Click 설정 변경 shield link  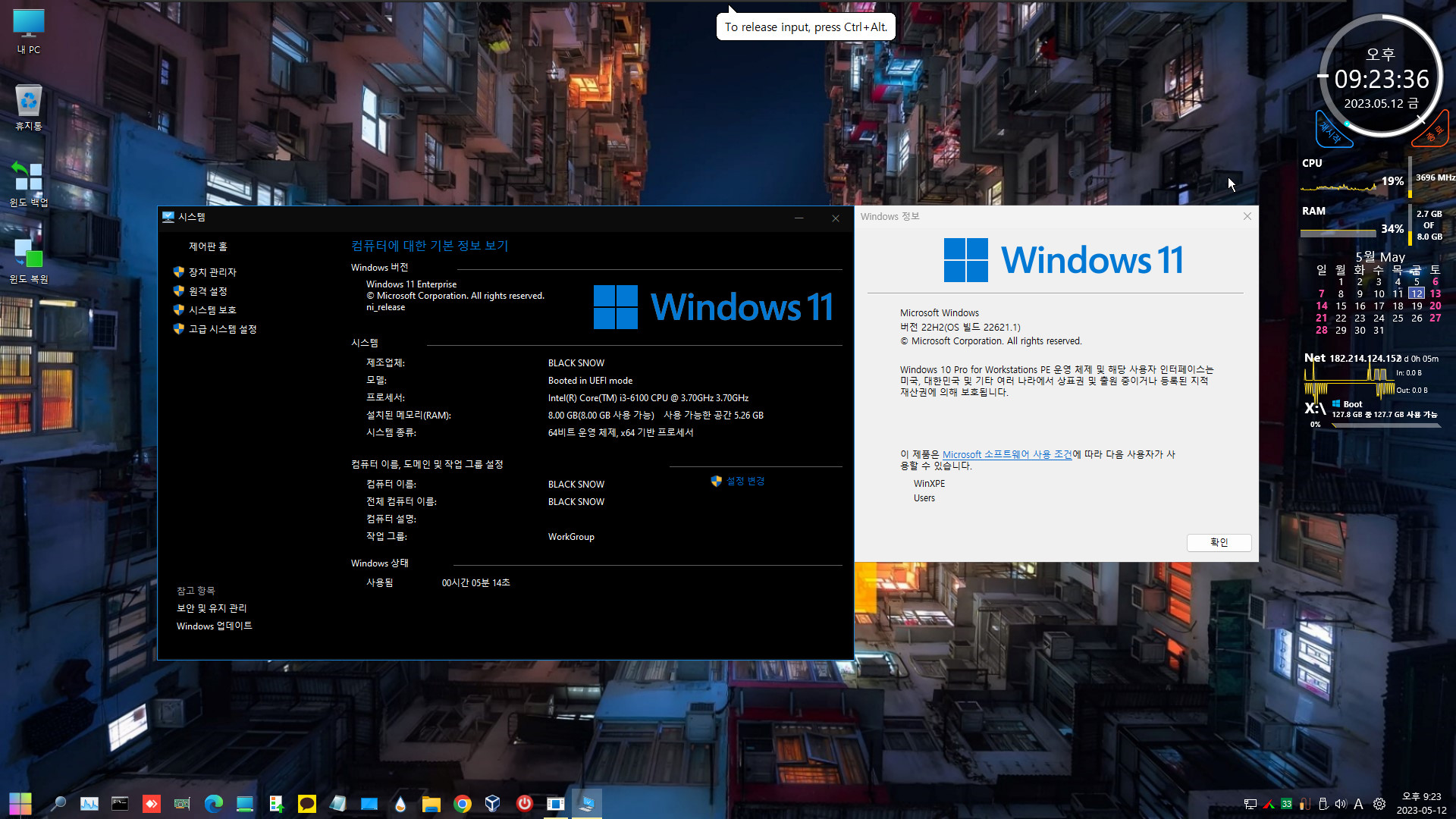(x=738, y=481)
